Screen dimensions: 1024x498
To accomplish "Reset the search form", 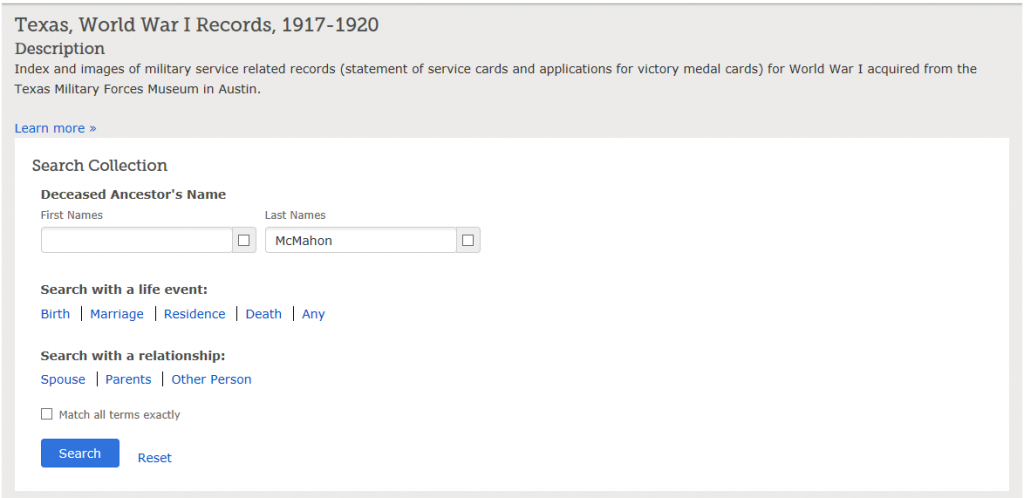I will [x=155, y=458].
